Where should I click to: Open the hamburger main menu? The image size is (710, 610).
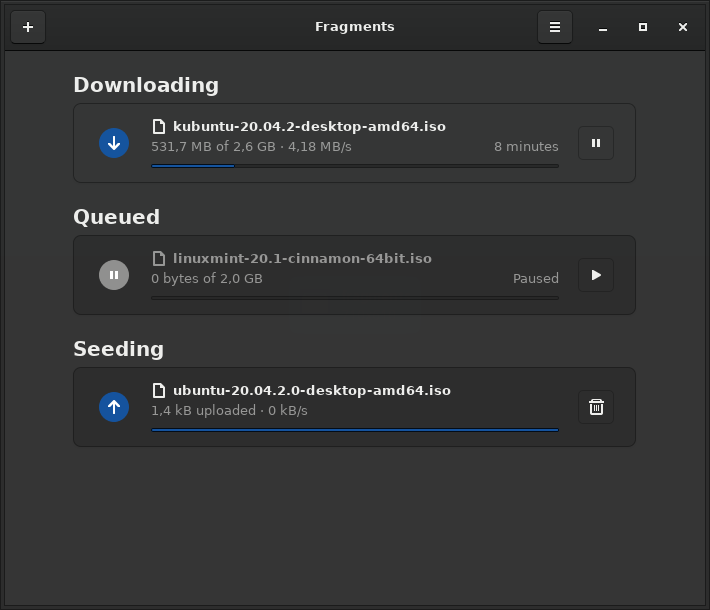(x=555, y=27)
